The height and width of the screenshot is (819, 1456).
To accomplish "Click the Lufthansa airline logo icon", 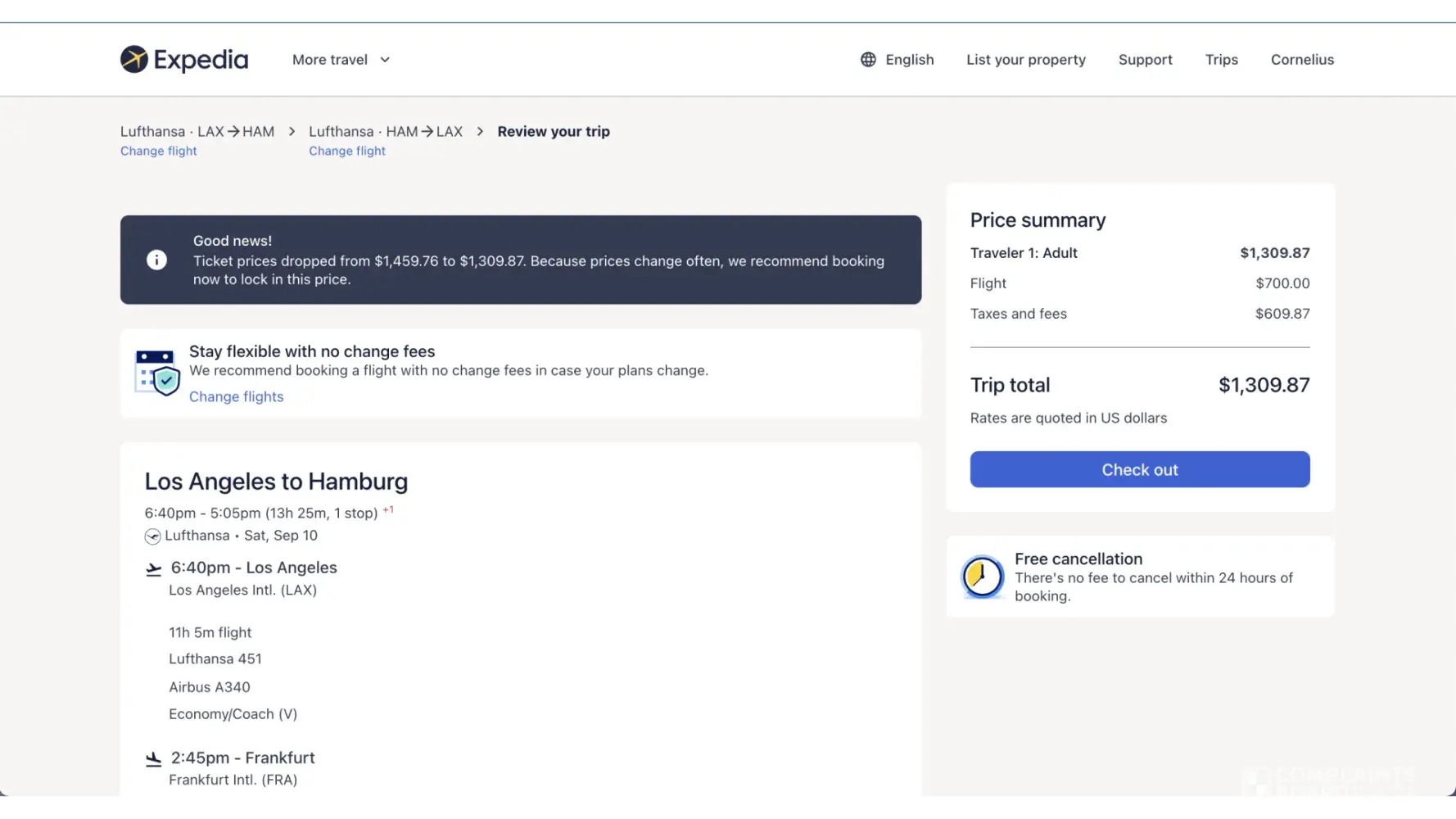I will click(152, 536).
